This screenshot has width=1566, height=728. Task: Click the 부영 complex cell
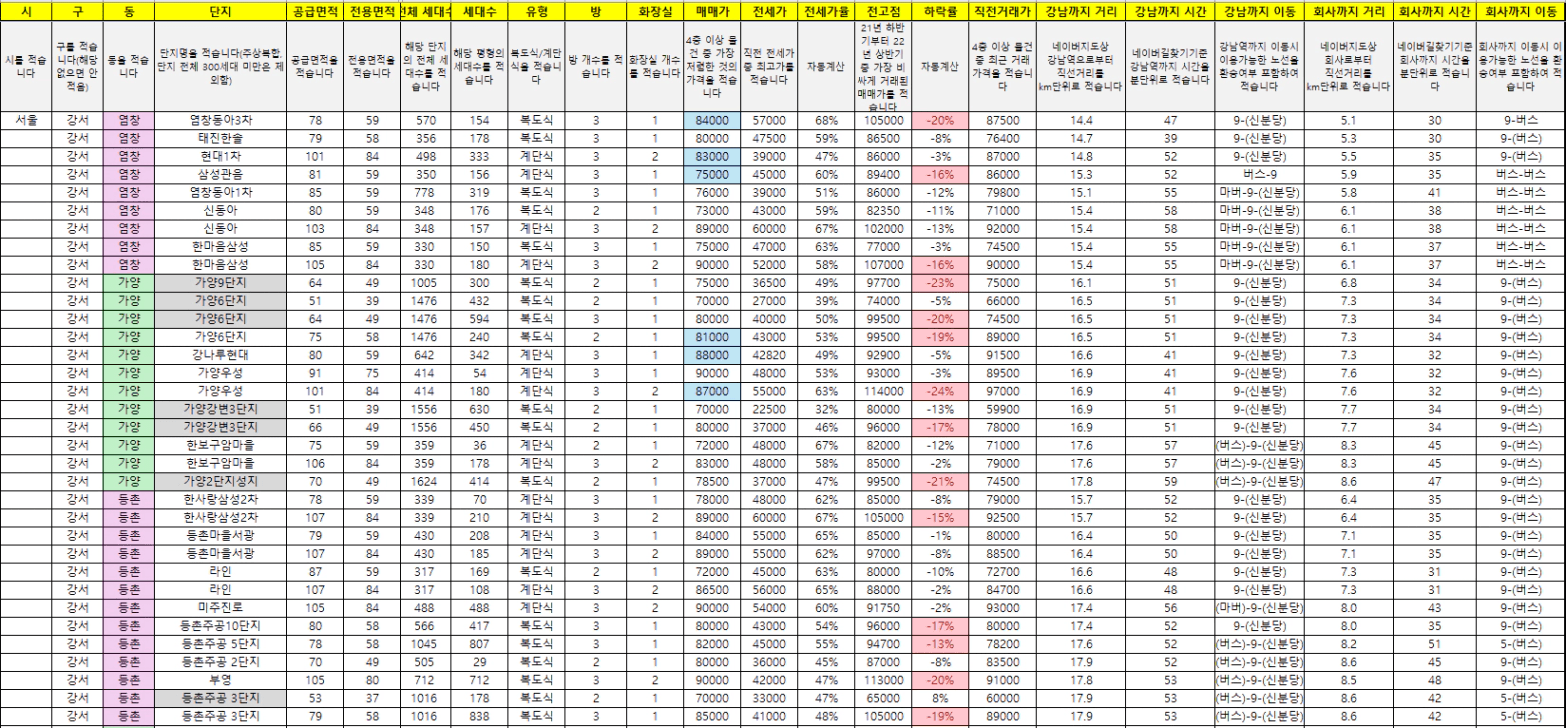(219, 678)
